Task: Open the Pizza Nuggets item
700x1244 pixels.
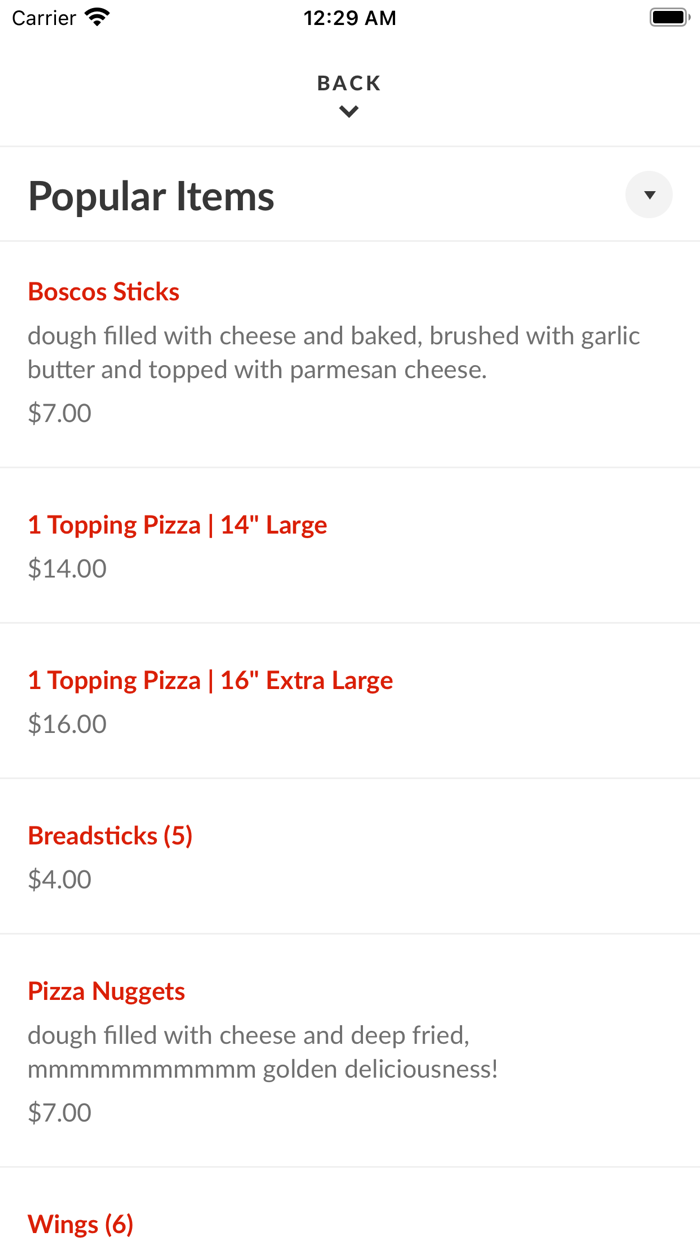Action: click(x=106, y=990)
